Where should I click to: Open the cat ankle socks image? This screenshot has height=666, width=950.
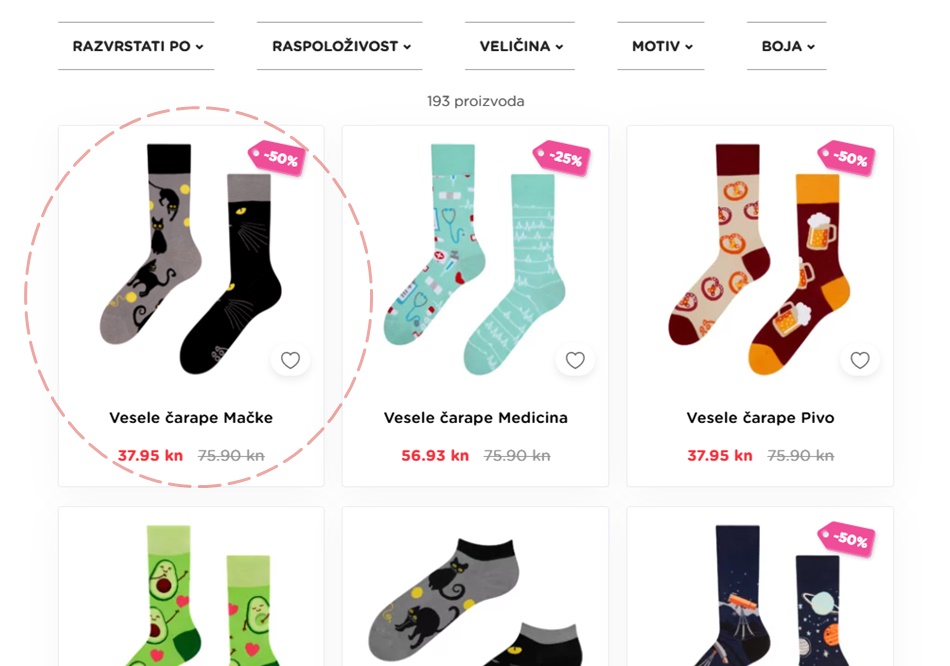pos(476,602)
